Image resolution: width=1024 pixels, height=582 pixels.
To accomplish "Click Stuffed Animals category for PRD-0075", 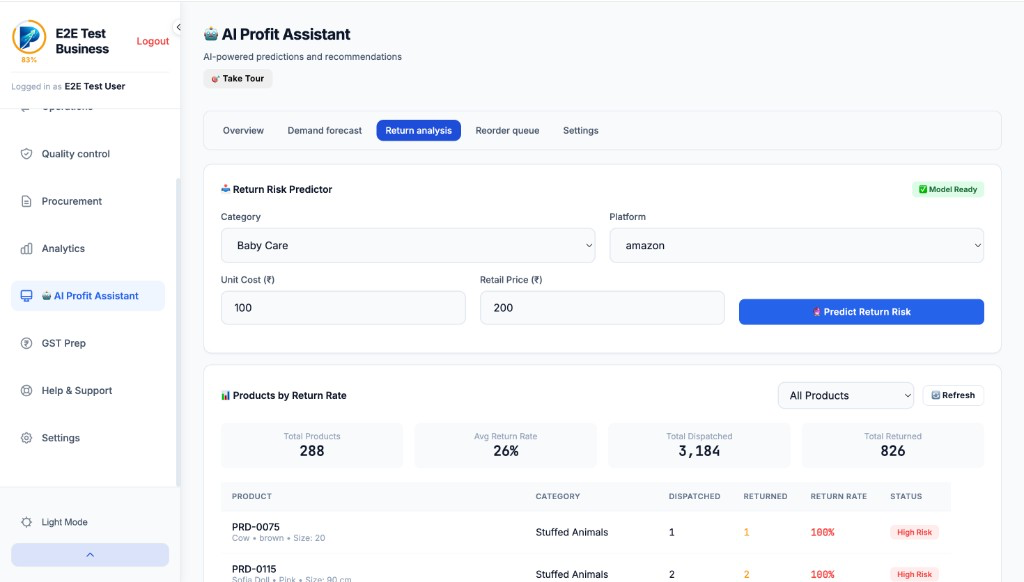I will point(571,532).
